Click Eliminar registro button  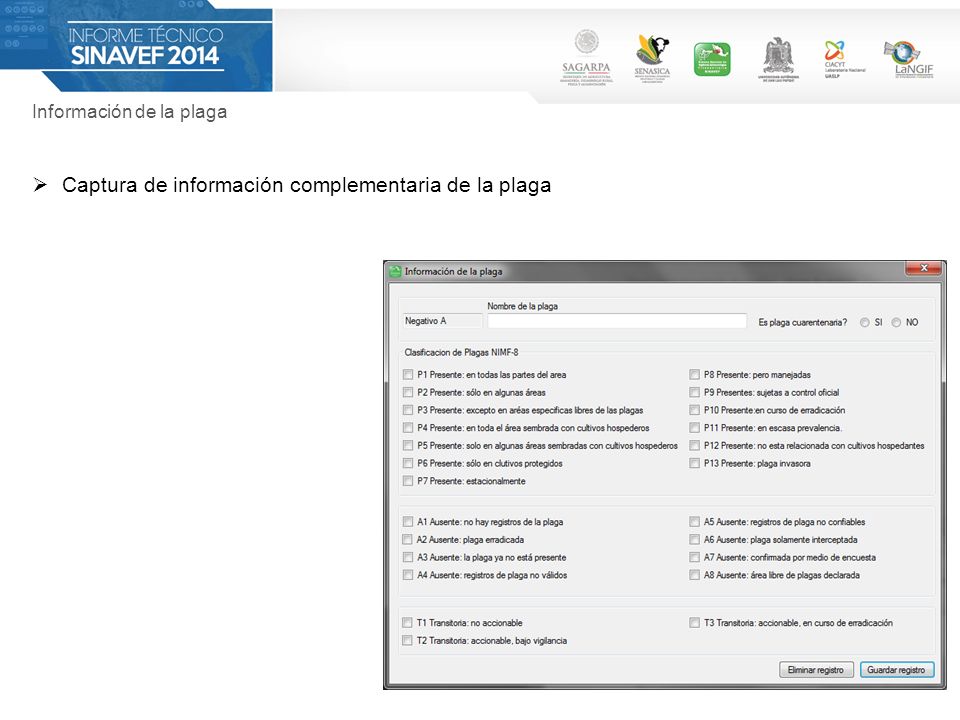coord(816,670)
